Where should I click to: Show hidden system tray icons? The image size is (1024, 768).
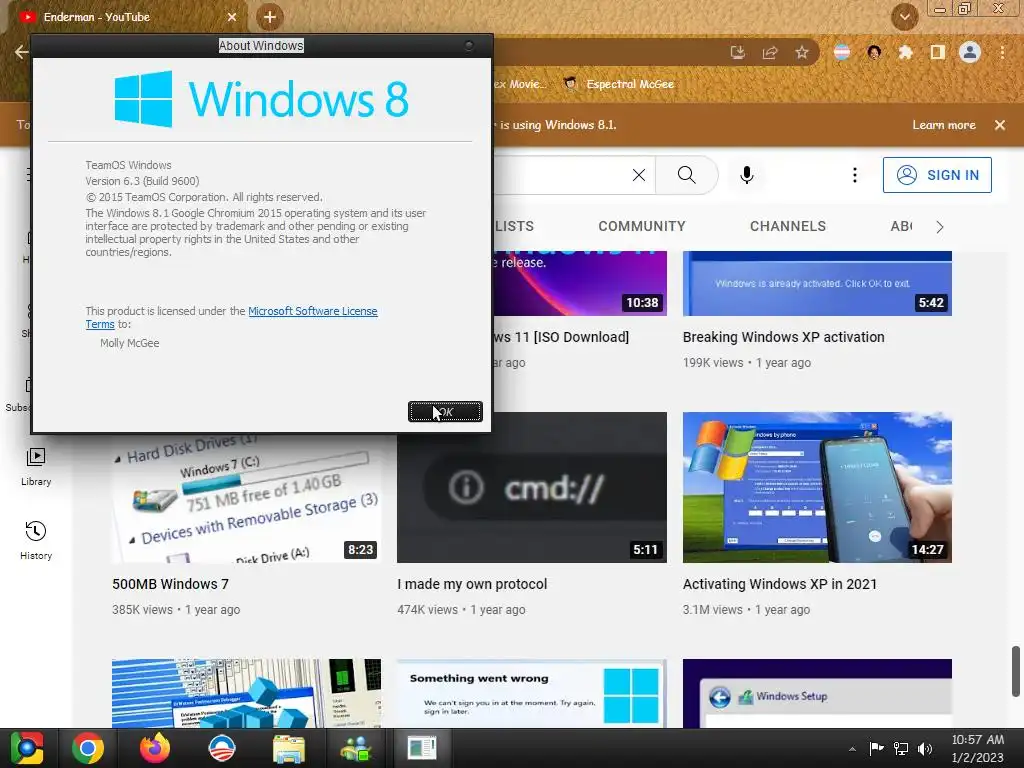click(852, 750)
